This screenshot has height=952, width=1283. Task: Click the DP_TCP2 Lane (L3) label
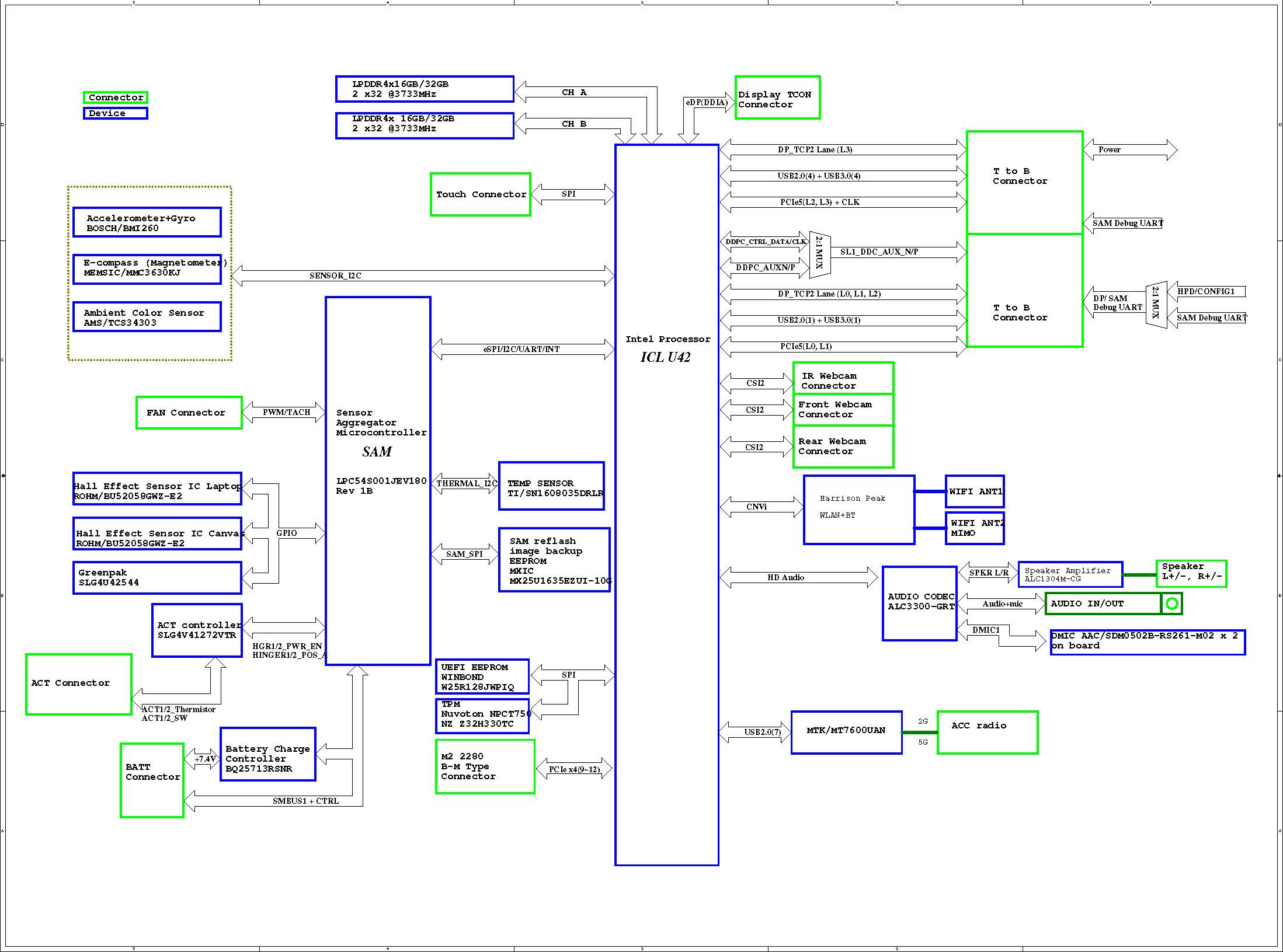tap(815, 149)
